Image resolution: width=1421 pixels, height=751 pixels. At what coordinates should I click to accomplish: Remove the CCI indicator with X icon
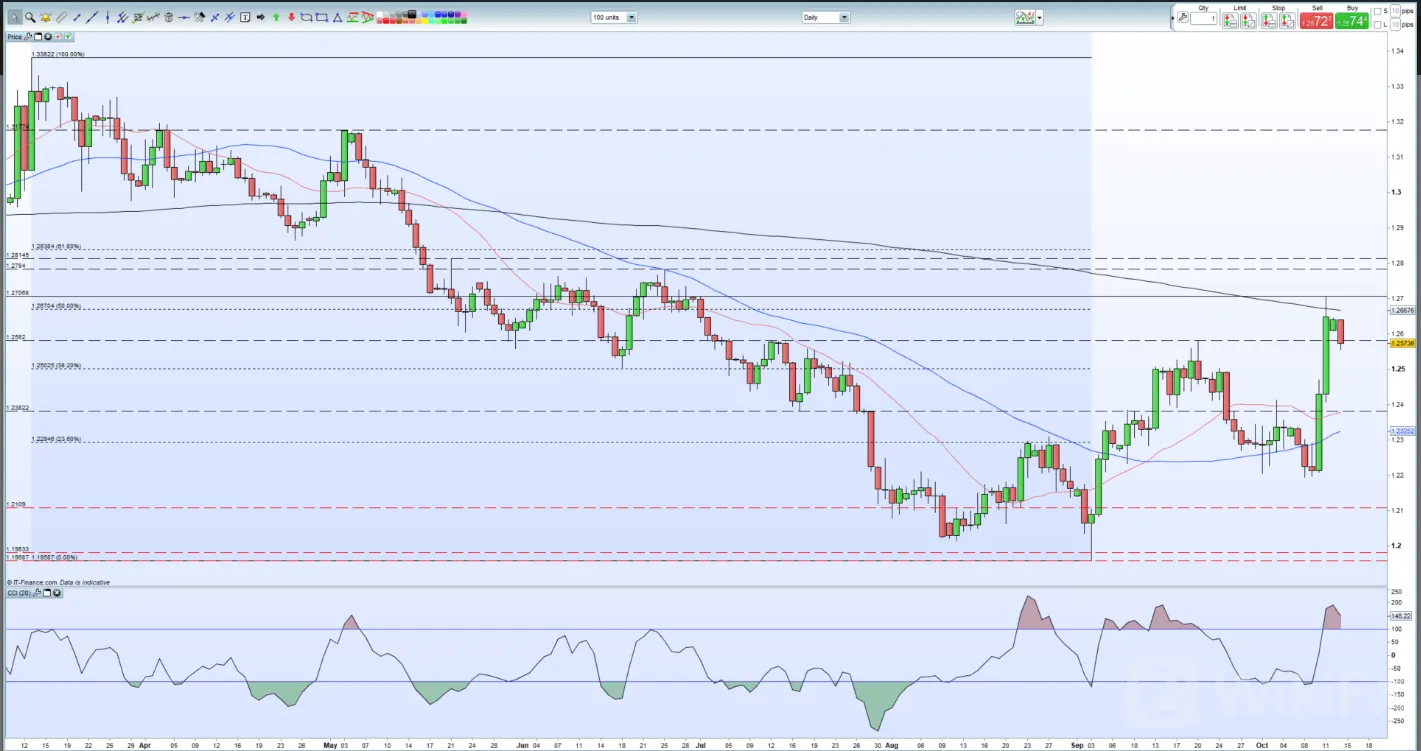pyautogui.click(x=57, y=593)
